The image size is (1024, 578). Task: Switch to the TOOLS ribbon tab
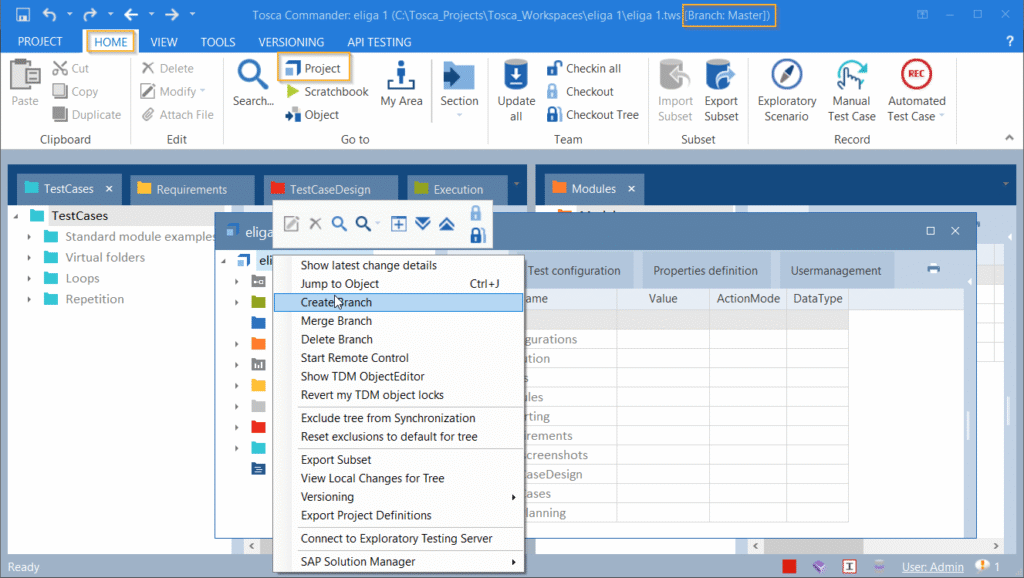coord(218,42)
